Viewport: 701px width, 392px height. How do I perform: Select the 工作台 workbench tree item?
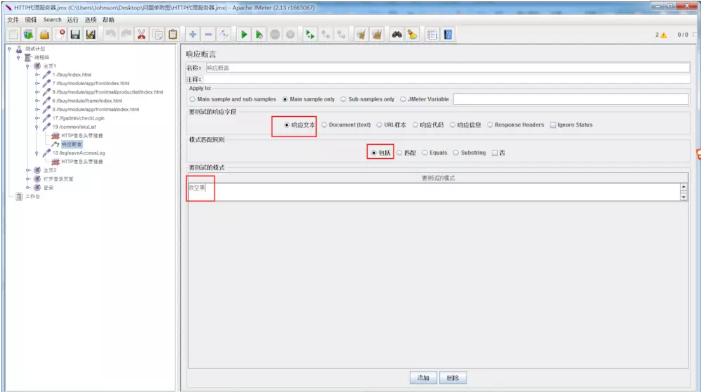pos(33,196)
